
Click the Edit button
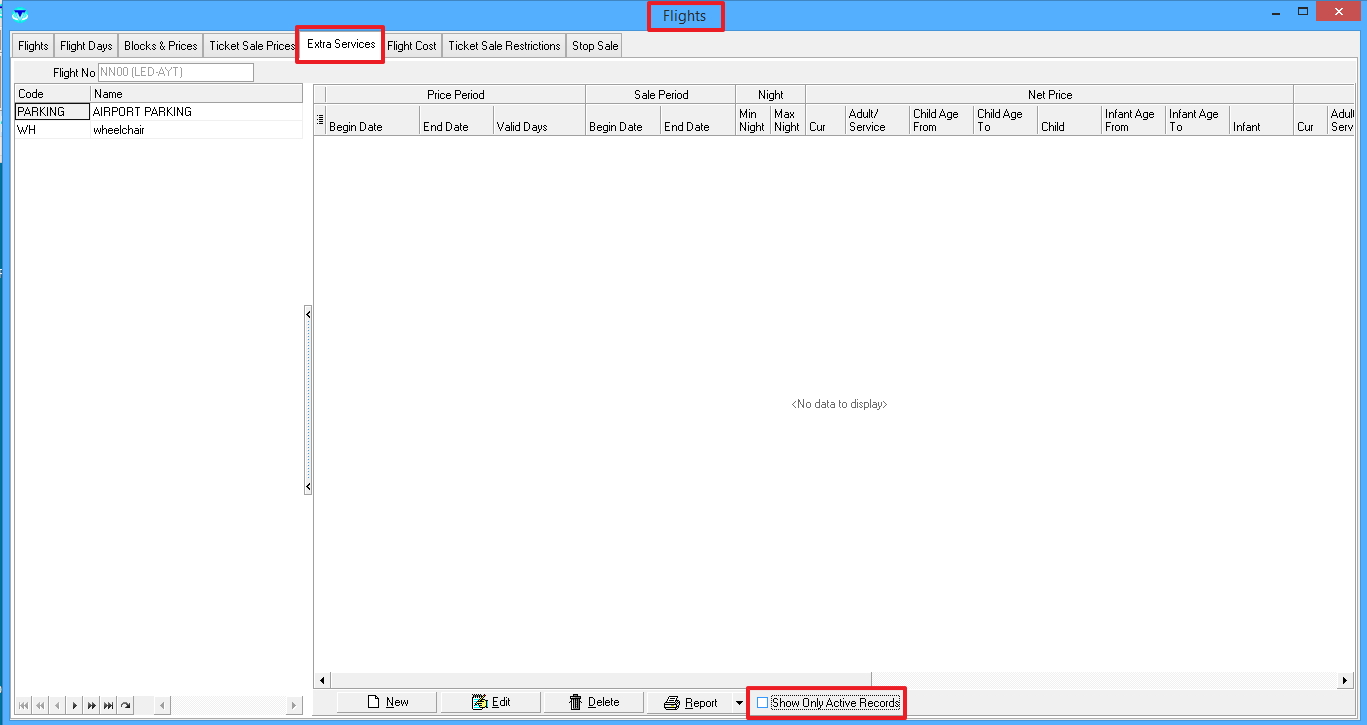pyautogui.click(x=491, y=702)
